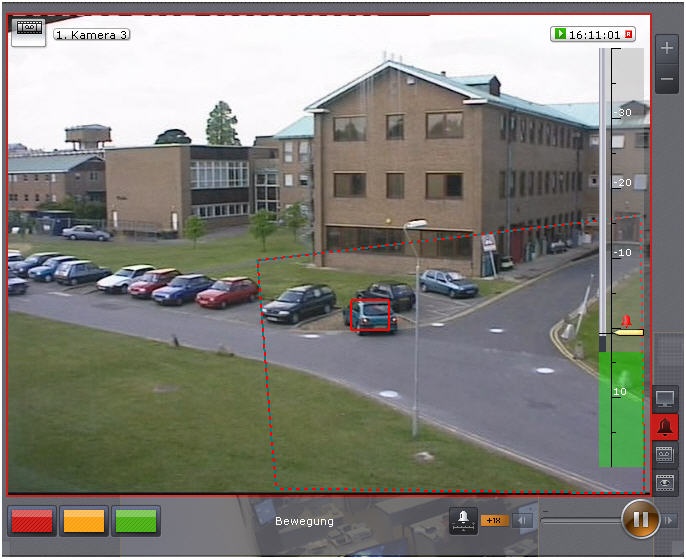Image resolution: width=686 pixels, height=559 pixels.
Task: Switch to live video monitor mode
Action: [x=665, y=398]
